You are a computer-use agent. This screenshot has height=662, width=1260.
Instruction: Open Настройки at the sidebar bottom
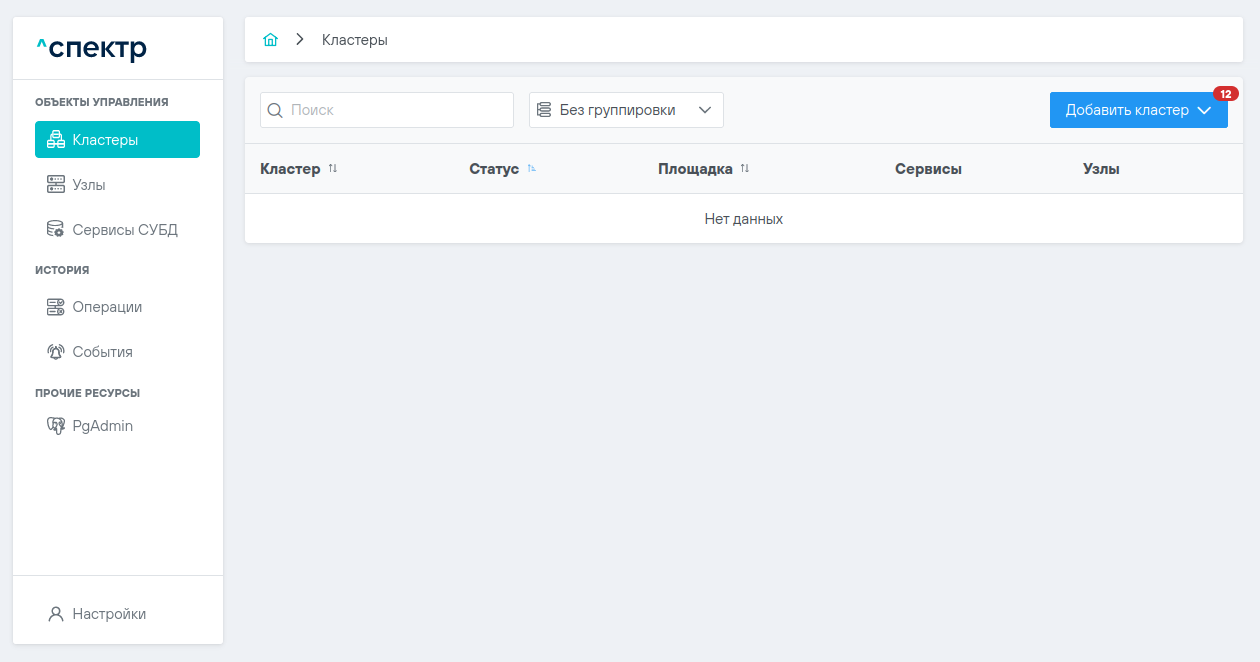click(108, 614)
